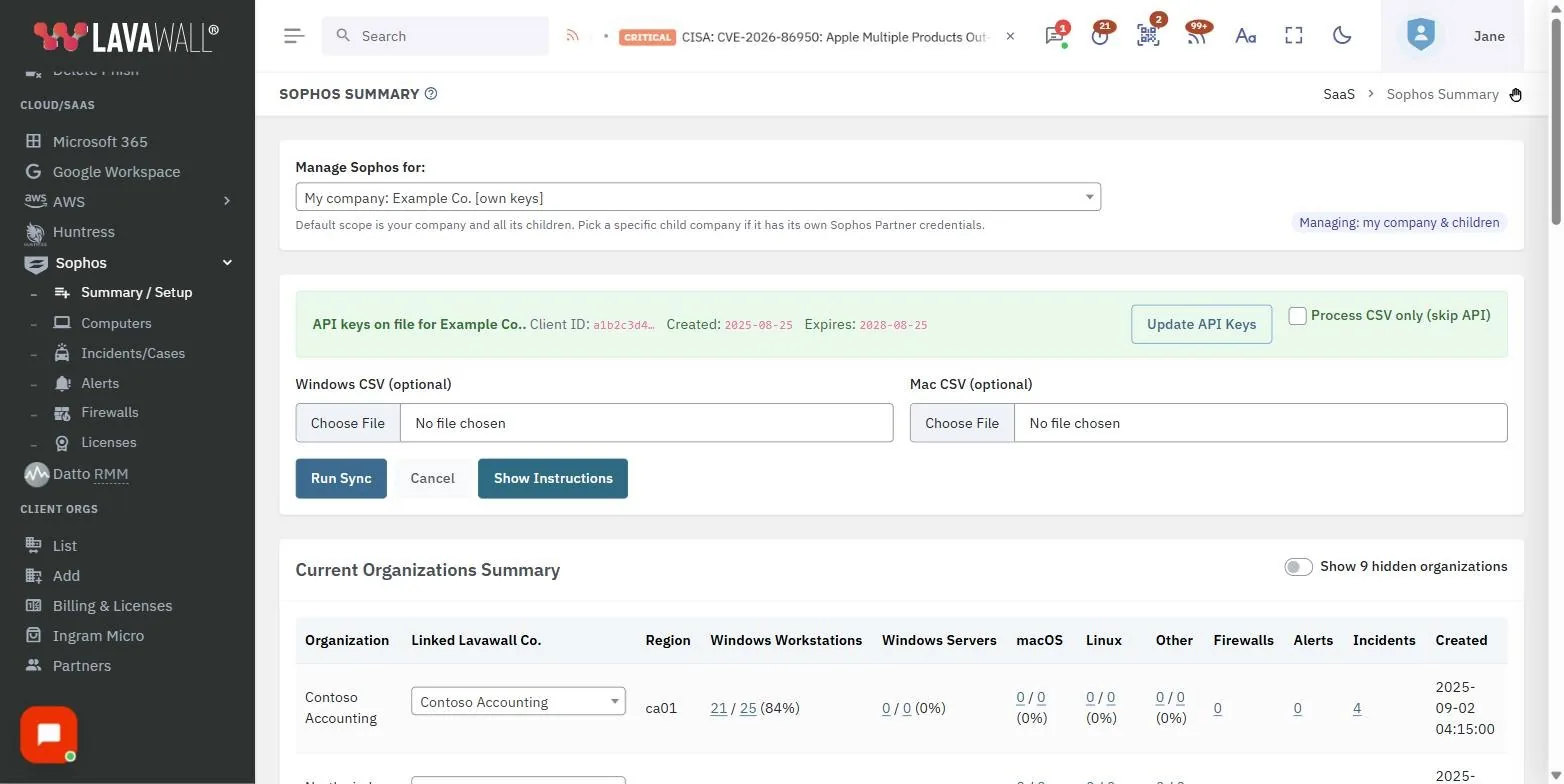
Task: Click the font size Aa icon
Action: 1245,36
